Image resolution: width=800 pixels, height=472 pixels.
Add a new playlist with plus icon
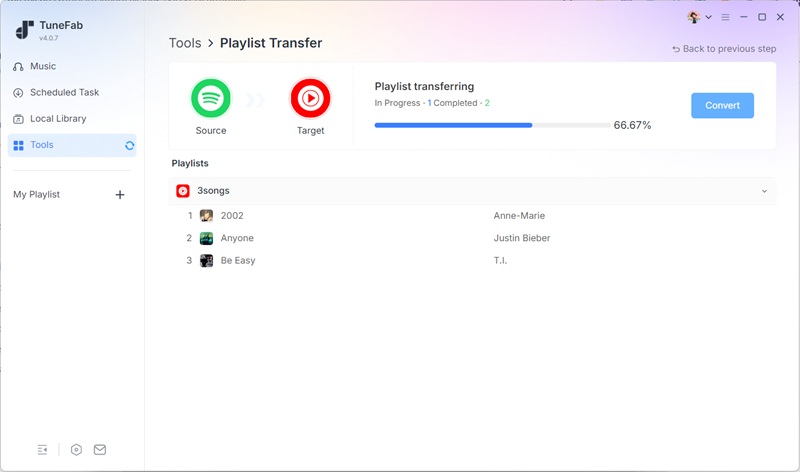120,194
